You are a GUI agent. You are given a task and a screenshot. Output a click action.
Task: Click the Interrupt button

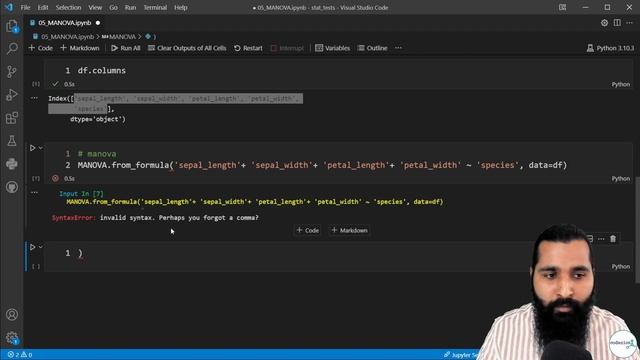coord(287,48)
